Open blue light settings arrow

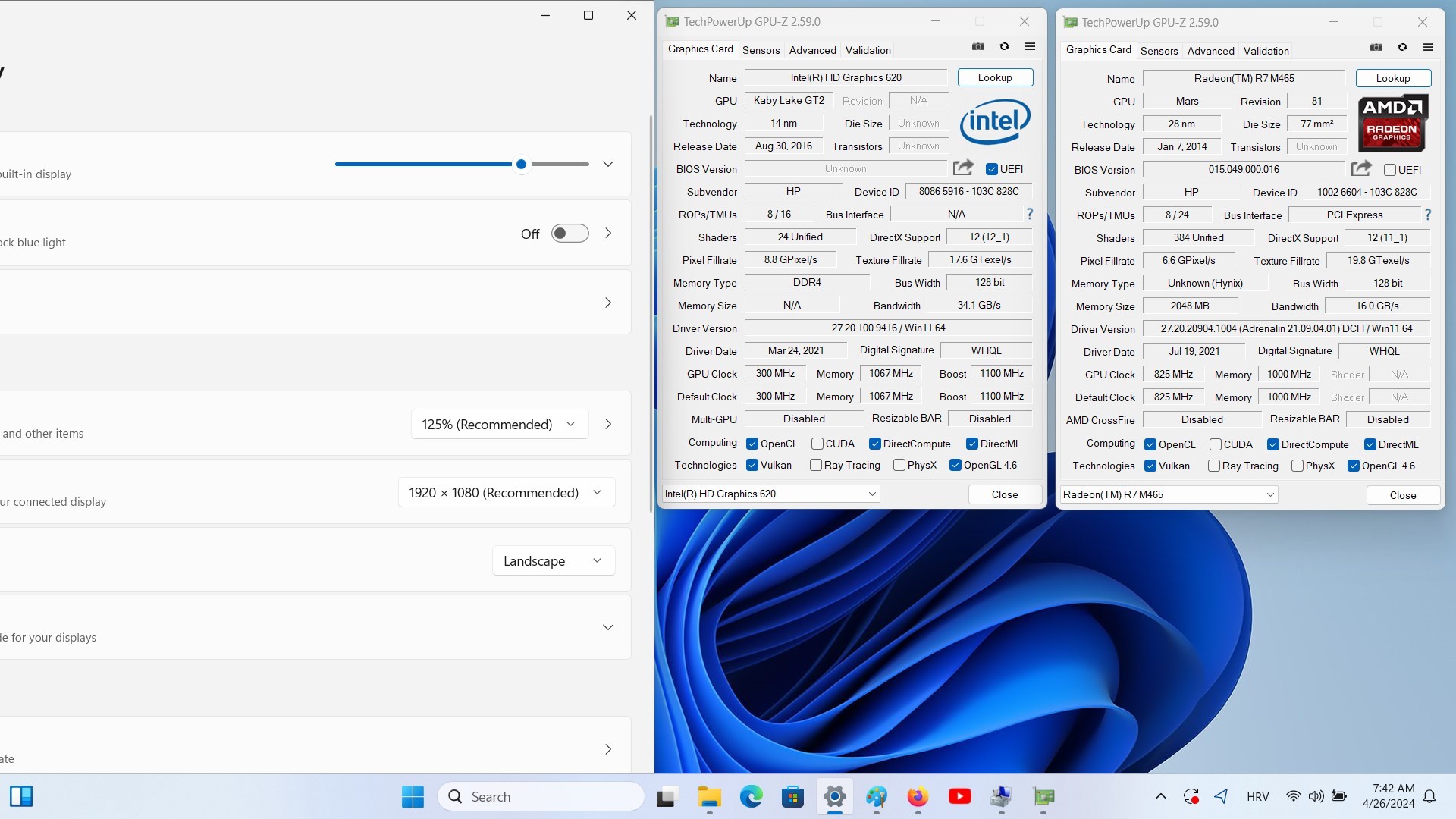[608, 233]
